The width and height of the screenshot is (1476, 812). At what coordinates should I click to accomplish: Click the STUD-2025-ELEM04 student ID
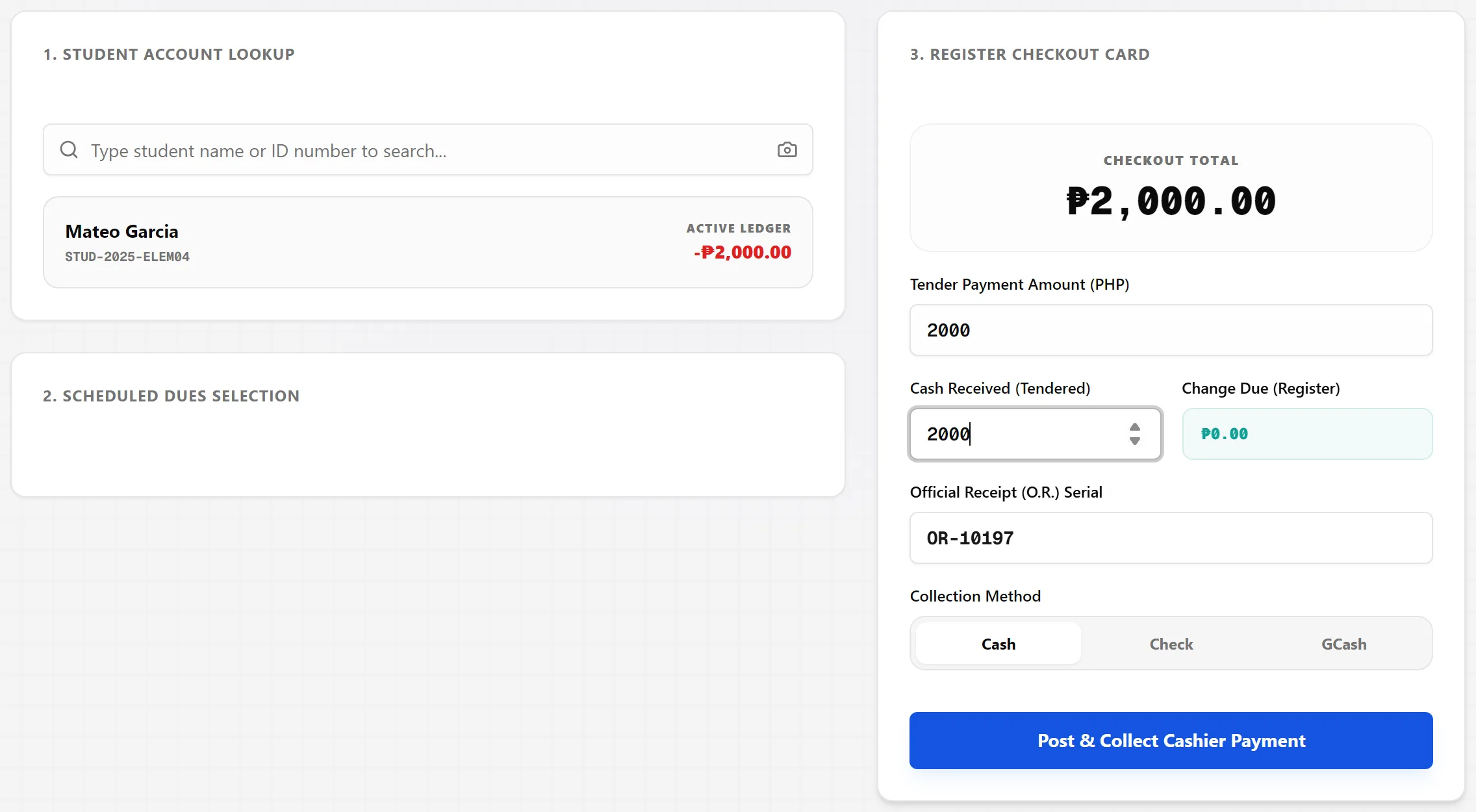point(127,257)
